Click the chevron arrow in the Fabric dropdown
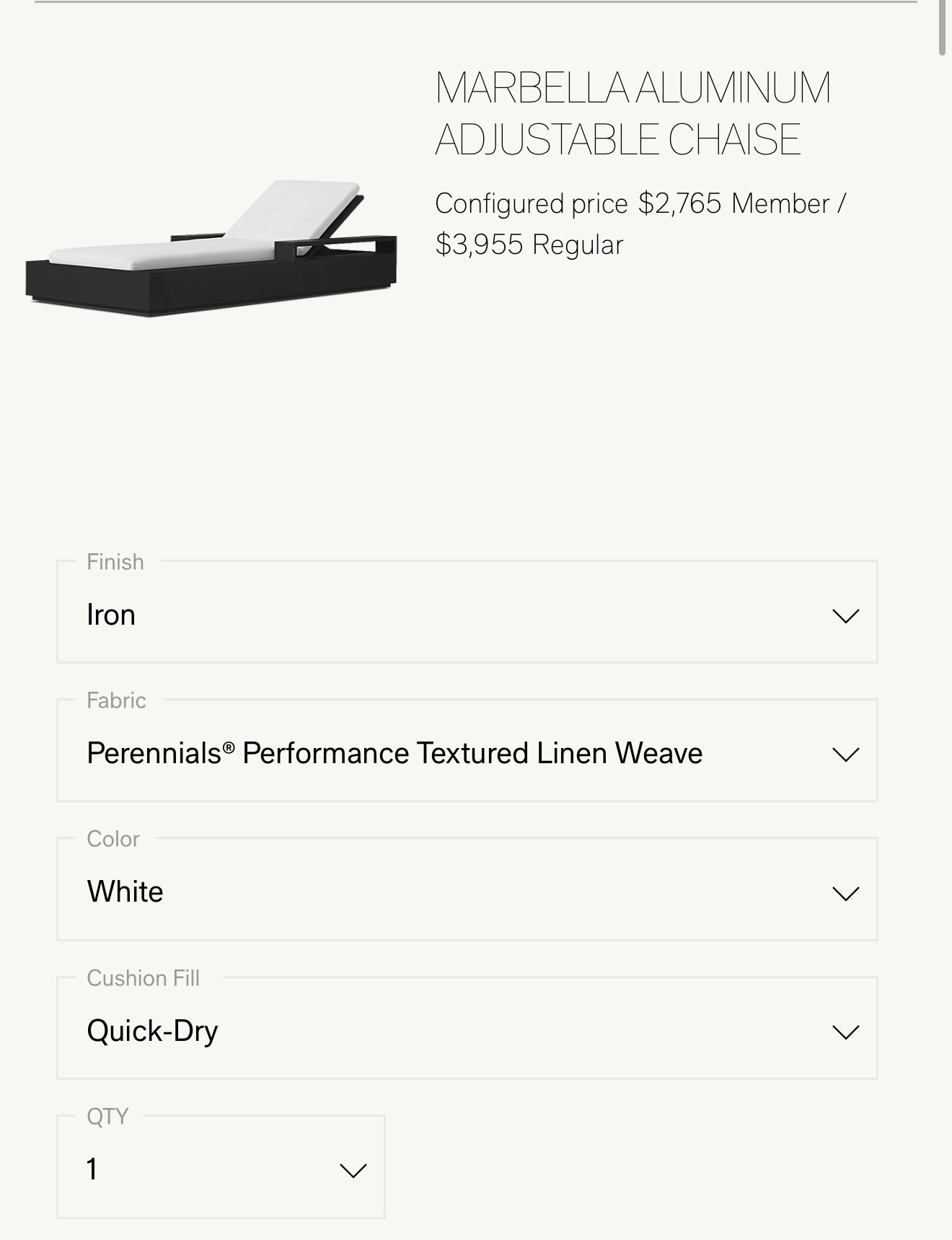The height and width of the screenshot is (1240, 952). tap(845, 755)
